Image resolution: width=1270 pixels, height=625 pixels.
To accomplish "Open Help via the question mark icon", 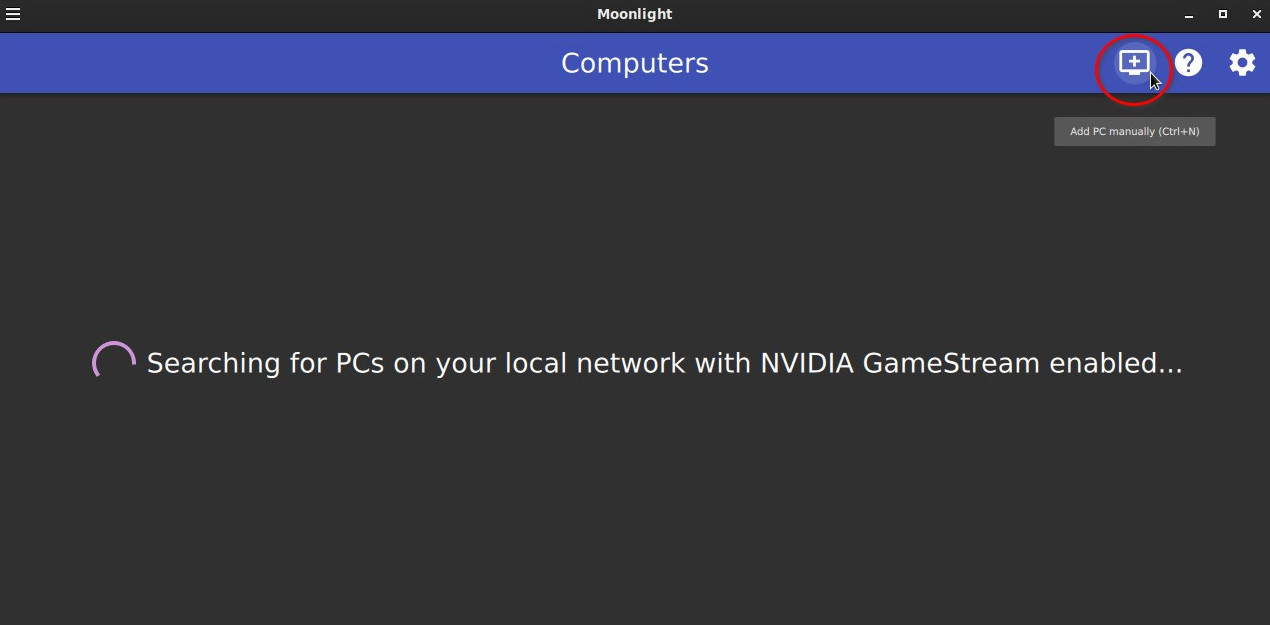I will click(1188, 63).
